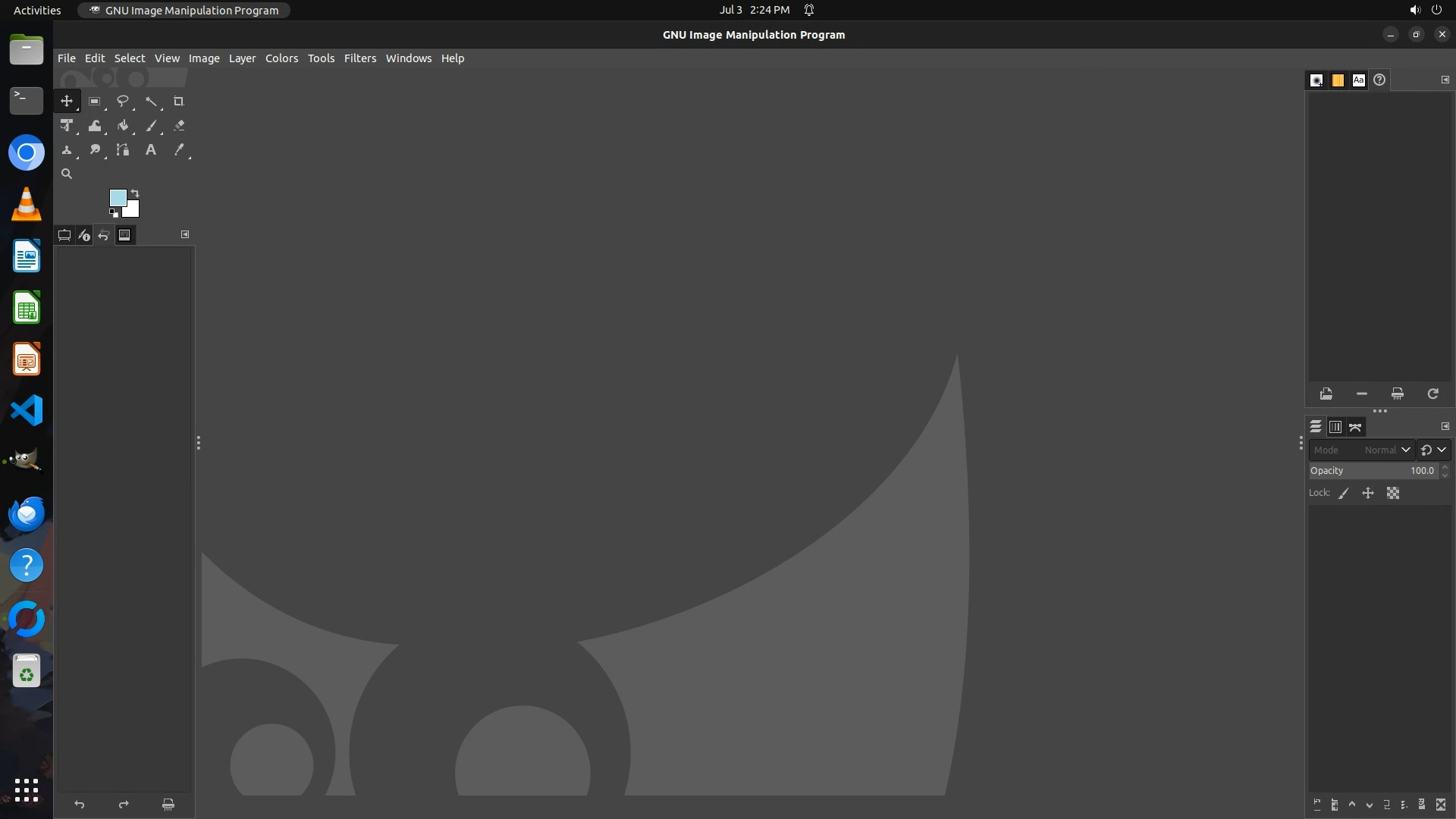Select the Text tool
The height and width of the screenshot is (819, 1456).
[x=151, y=150]
